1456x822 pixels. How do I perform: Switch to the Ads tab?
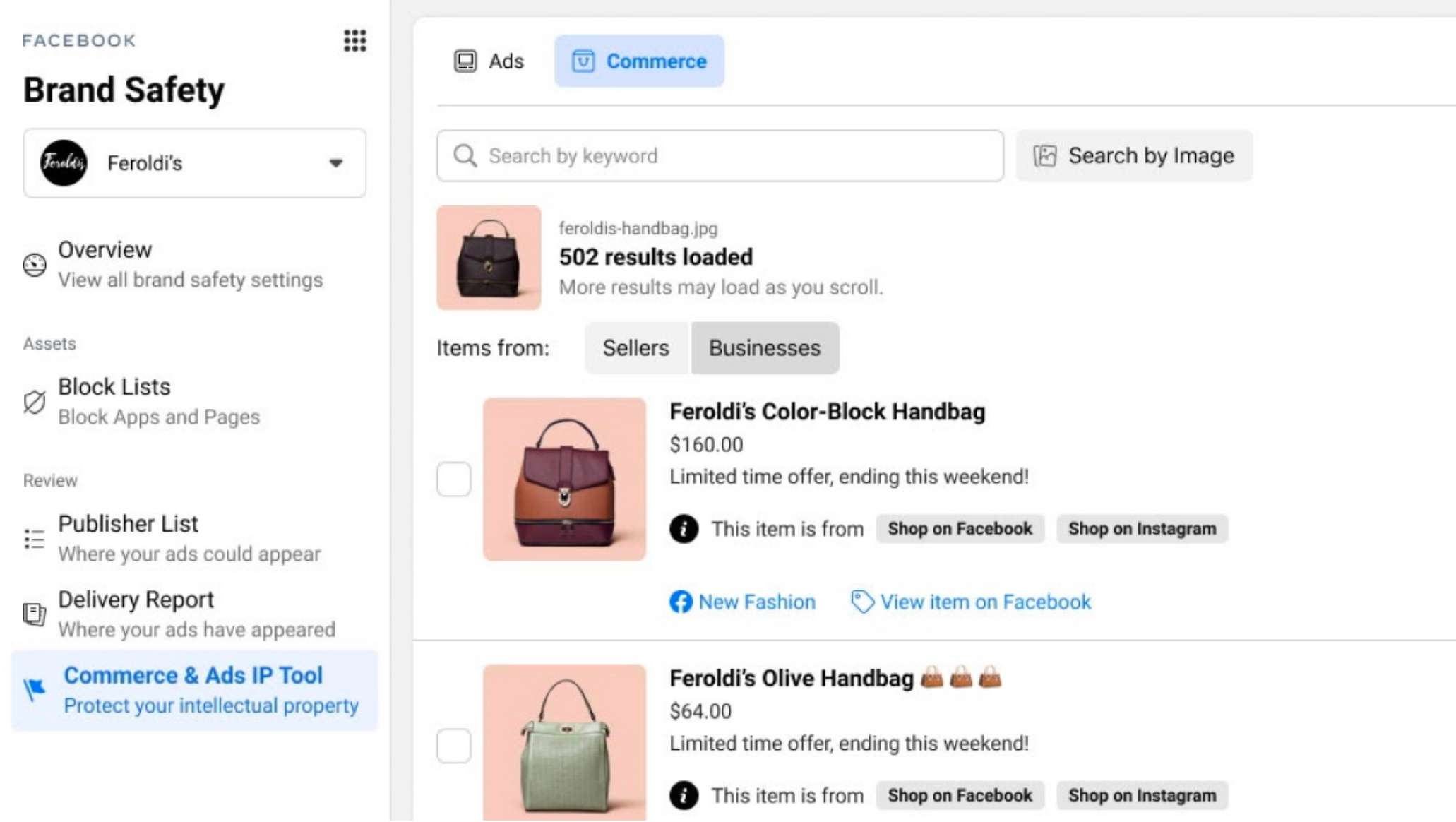[489, 61]
